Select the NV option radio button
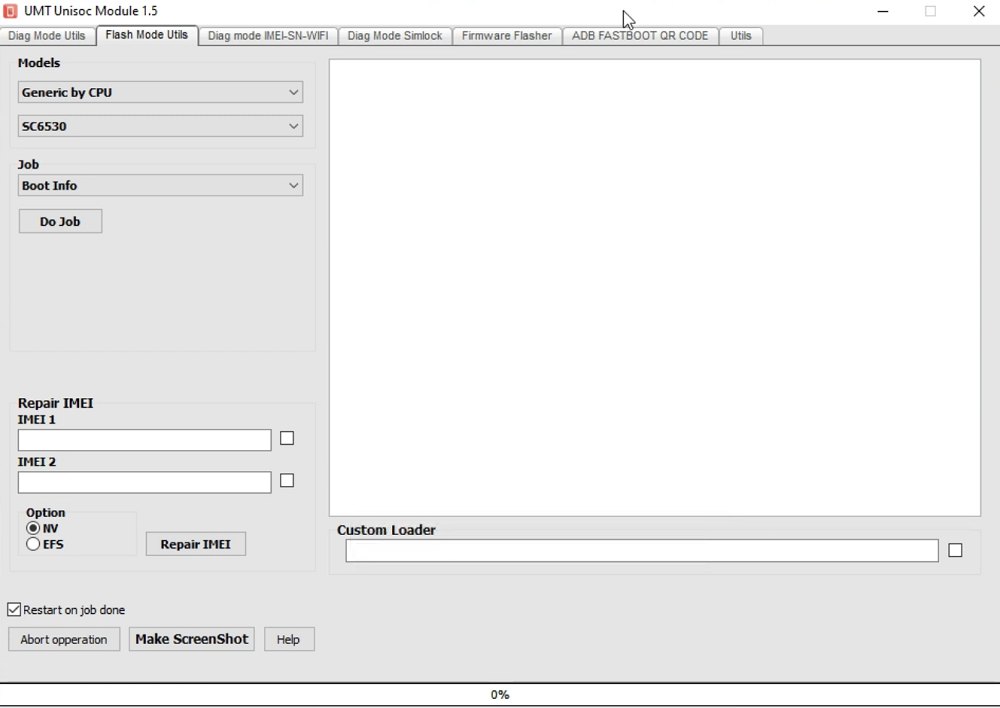 (x=33, y=528)
